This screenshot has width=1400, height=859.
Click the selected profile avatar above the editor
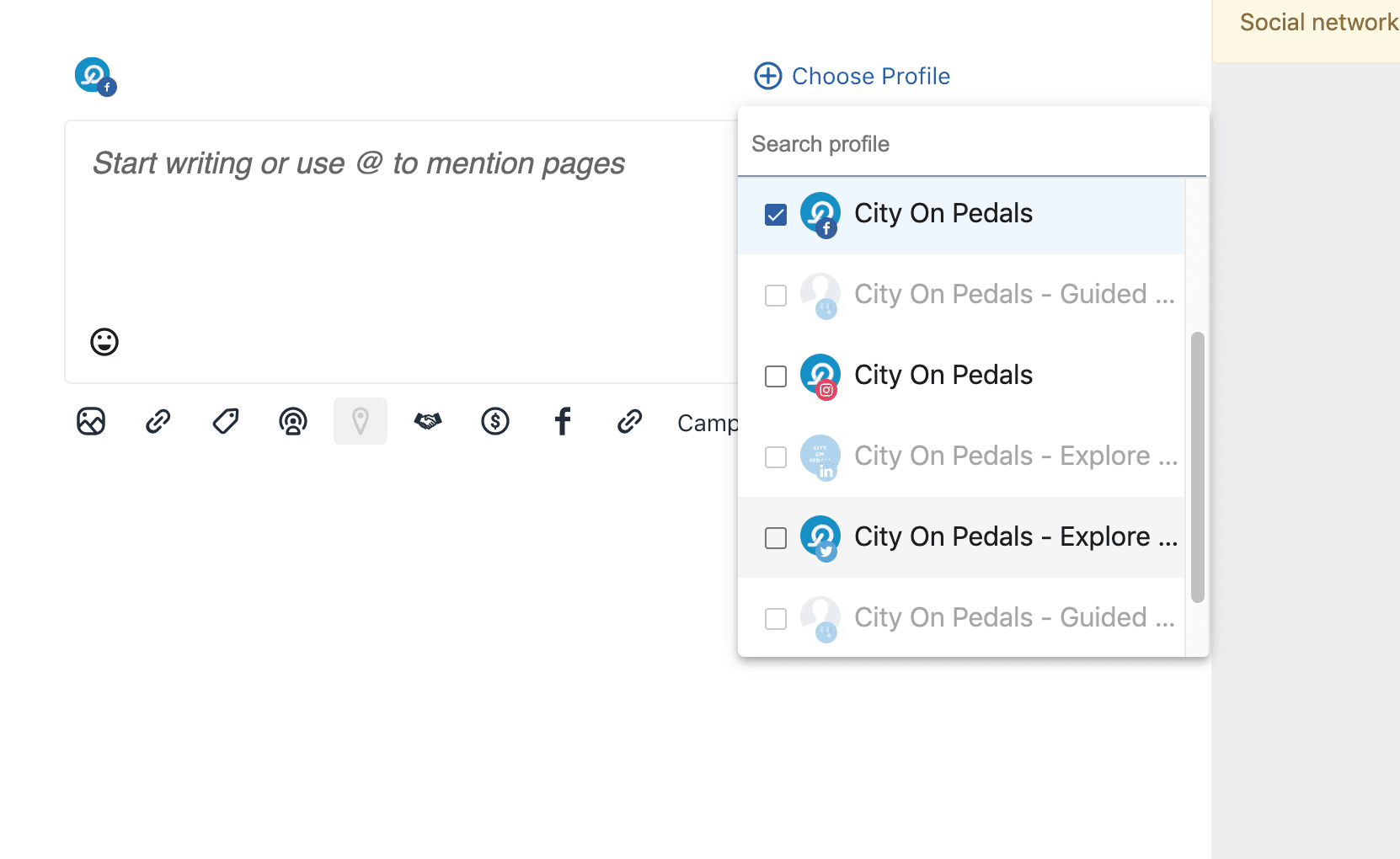pyautogui.click(x=94, y=76)
